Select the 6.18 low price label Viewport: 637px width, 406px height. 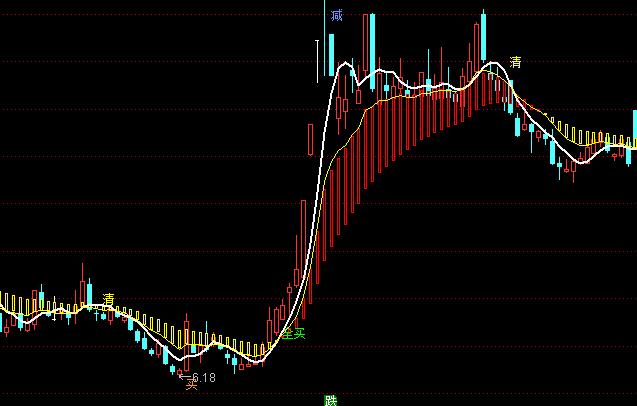click(x=204, y=377)
